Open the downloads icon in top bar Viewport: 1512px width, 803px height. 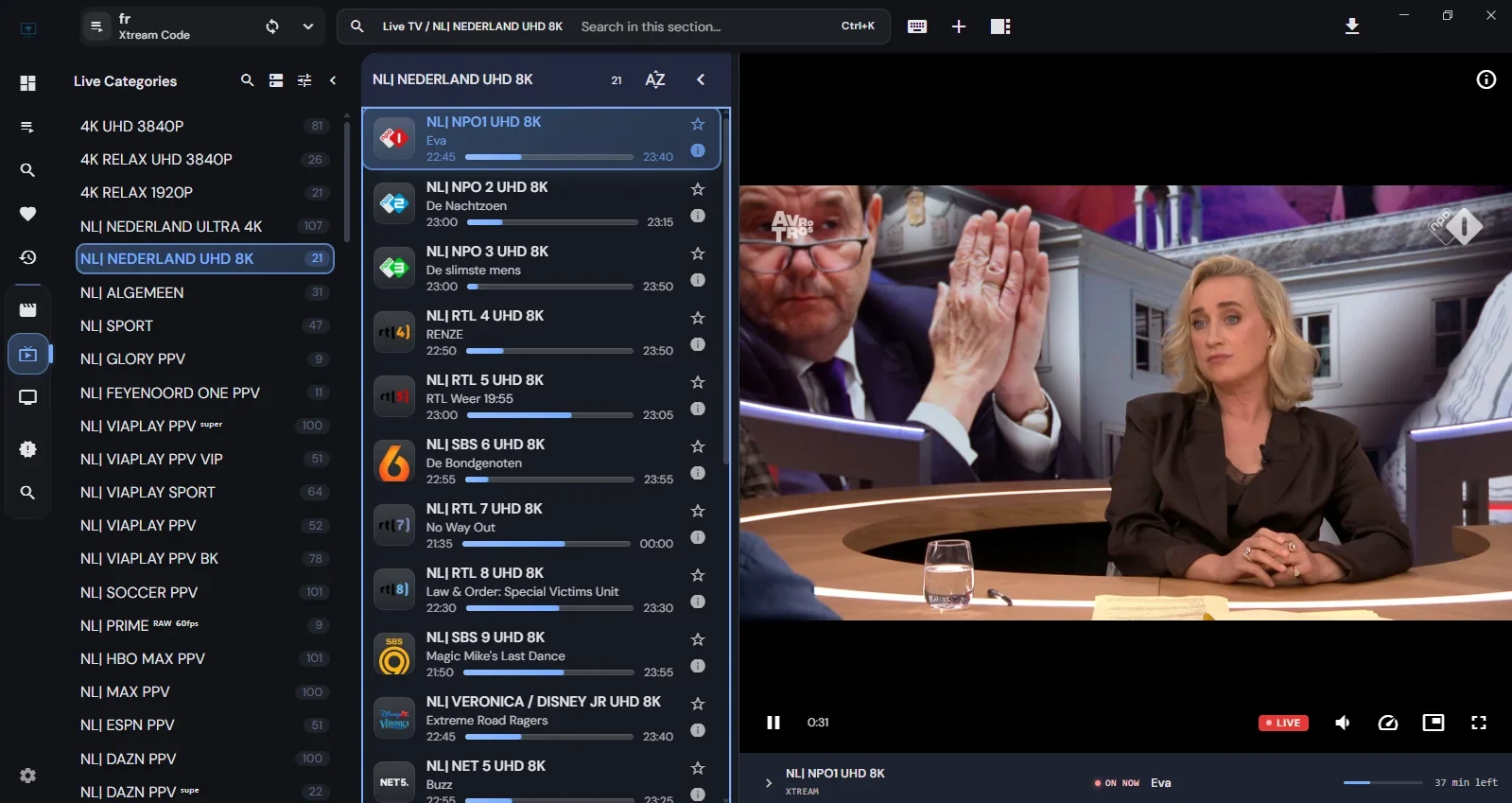click(1352, 26)
